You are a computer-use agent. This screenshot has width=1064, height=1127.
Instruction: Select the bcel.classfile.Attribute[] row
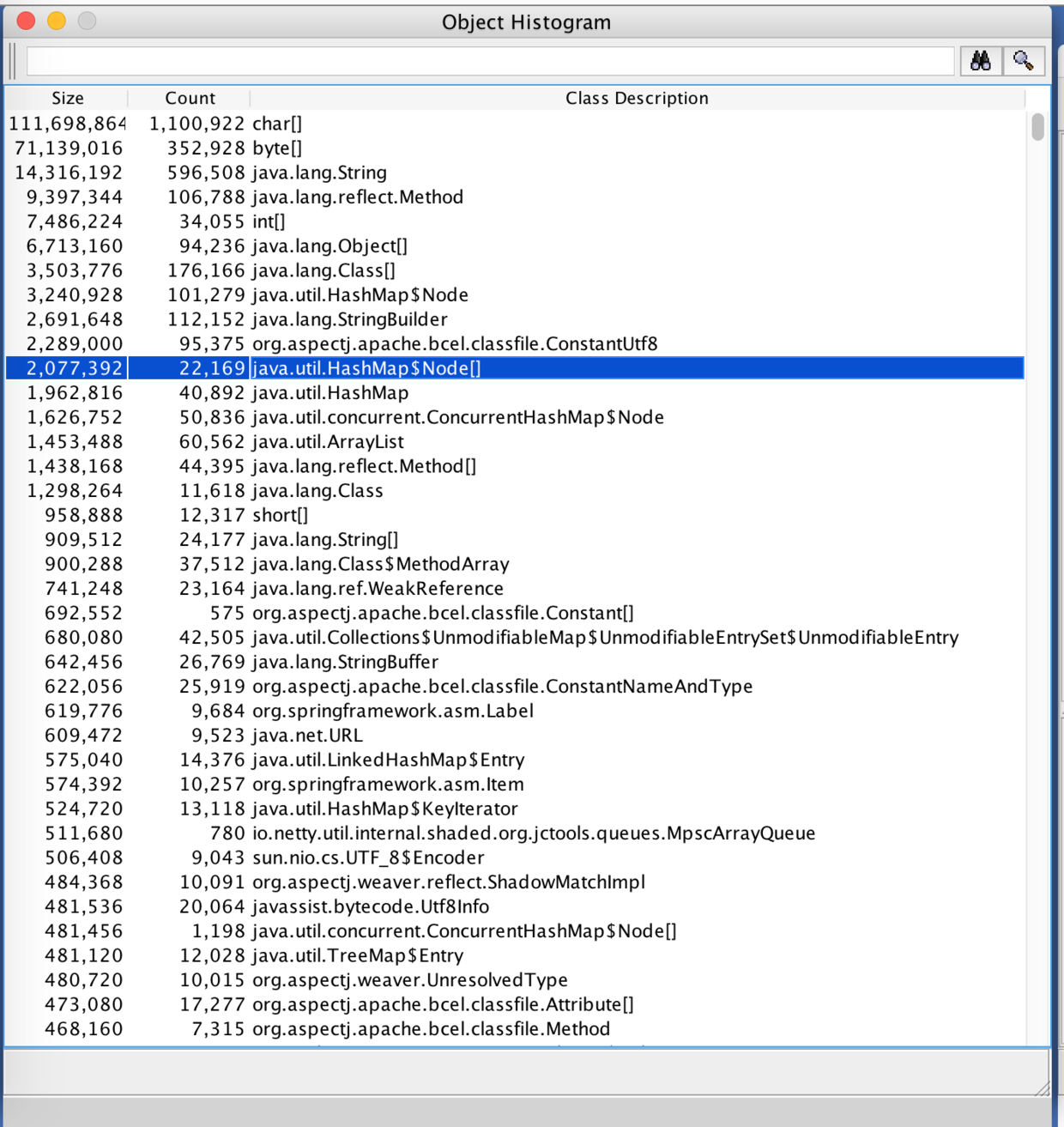515,1004
